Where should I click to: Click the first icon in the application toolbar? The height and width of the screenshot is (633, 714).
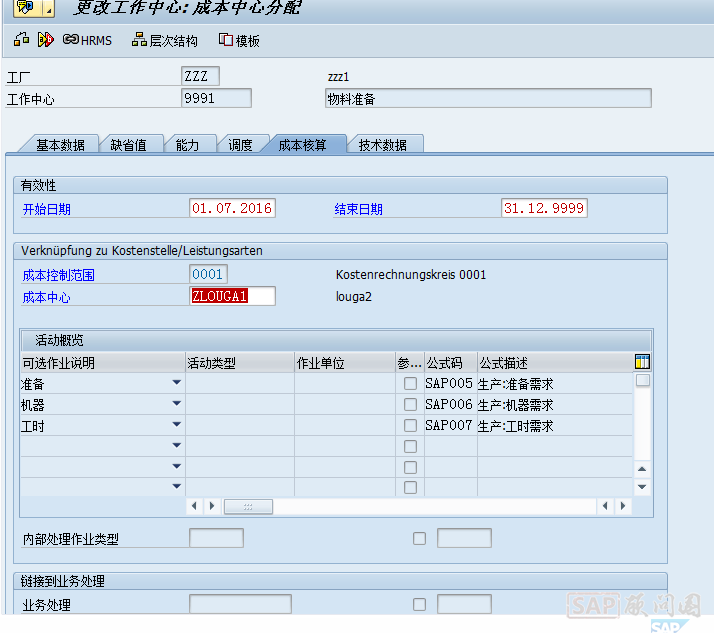[x=21, y=40]
